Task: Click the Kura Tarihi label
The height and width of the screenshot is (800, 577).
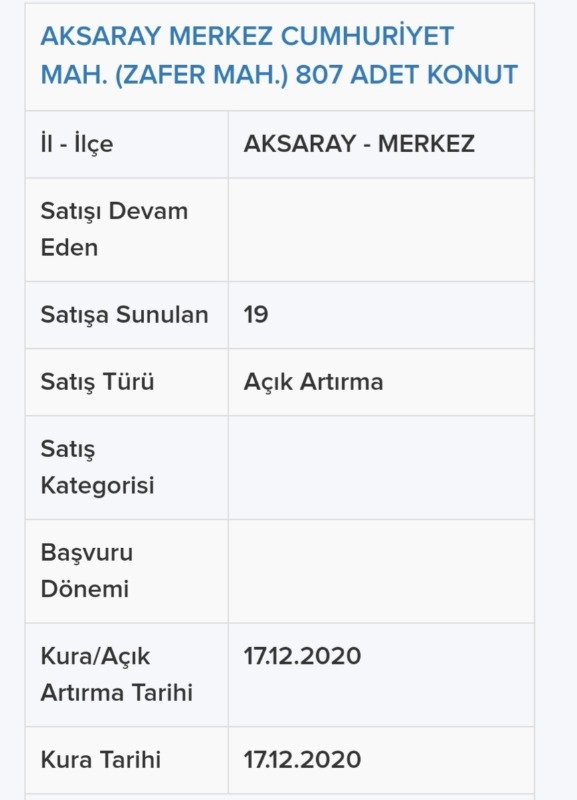Action: (x=101, y=759)
